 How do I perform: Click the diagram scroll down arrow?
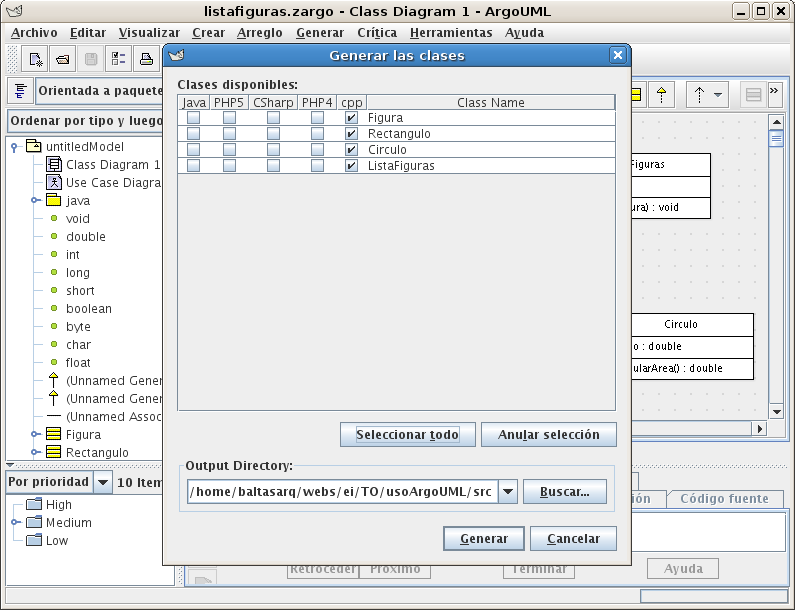(776, 412)
